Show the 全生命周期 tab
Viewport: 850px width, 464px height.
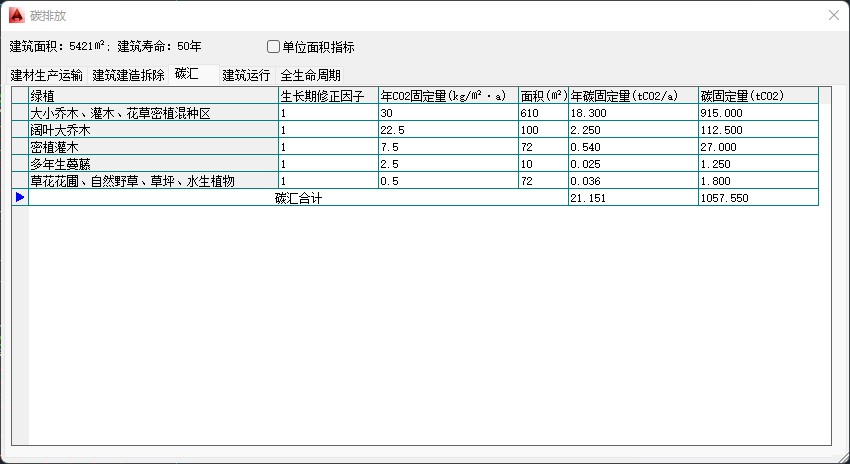(310, 75)
